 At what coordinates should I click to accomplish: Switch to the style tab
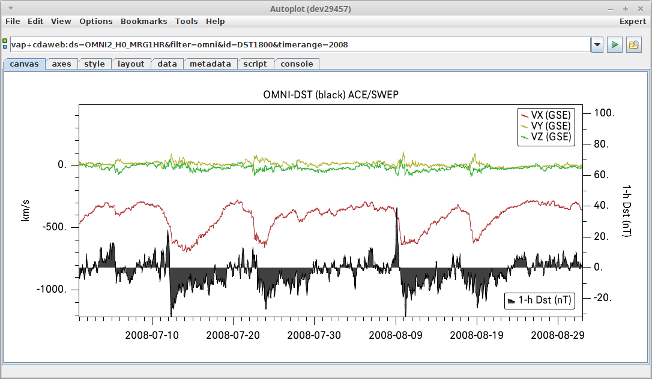coord(94,64)
